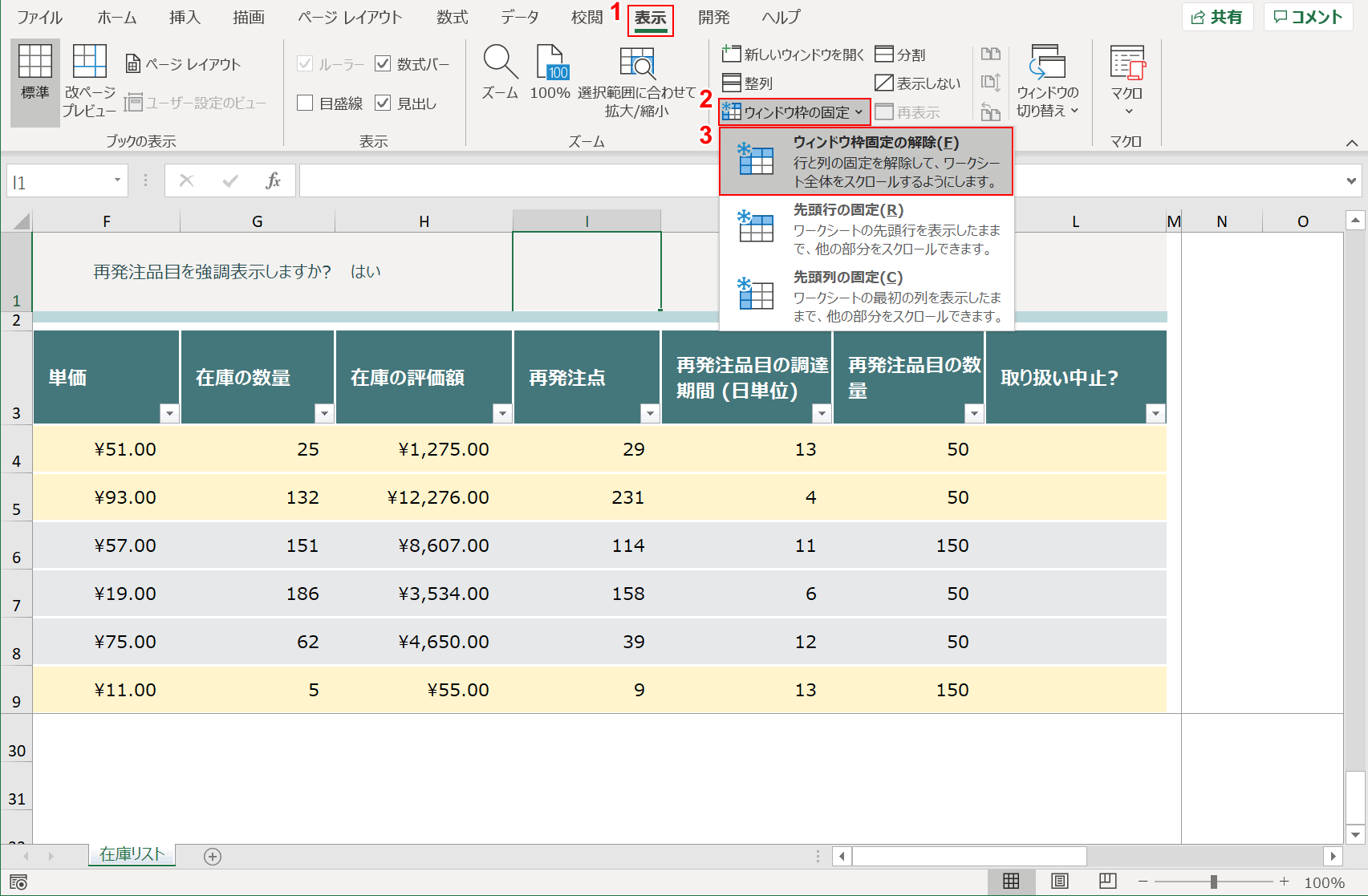This screenshot has width=1368, height=896.
Task: Uncheck the 見出し headings checkbox
Action: coord(383,103)
